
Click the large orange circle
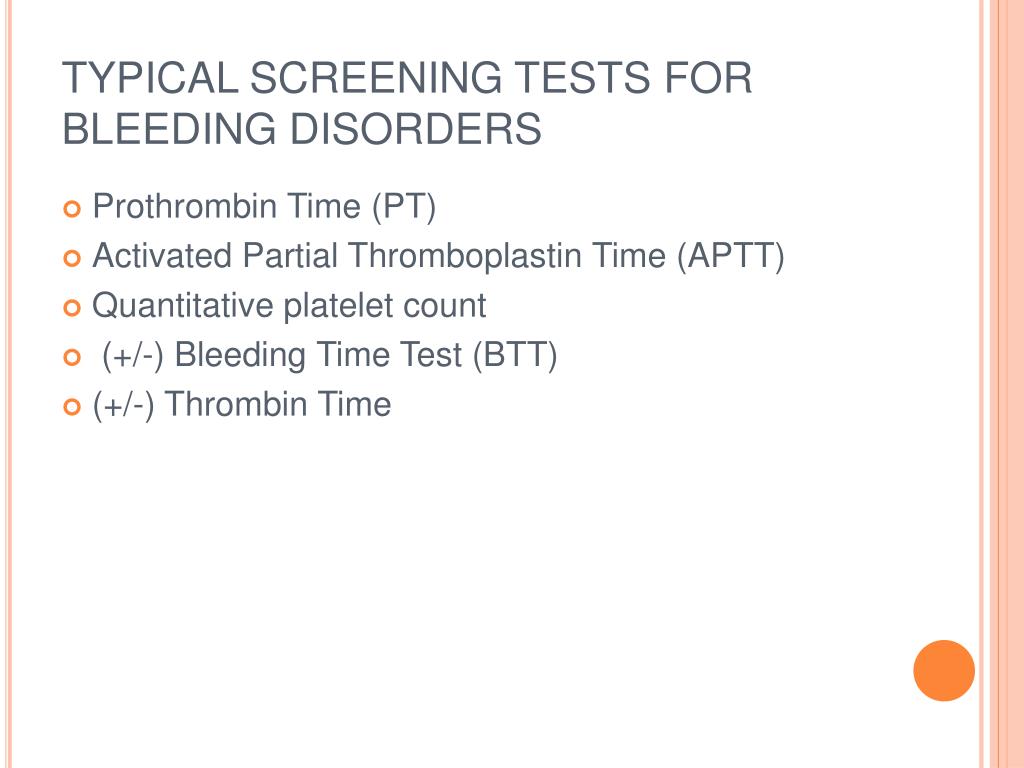point(944,671)
